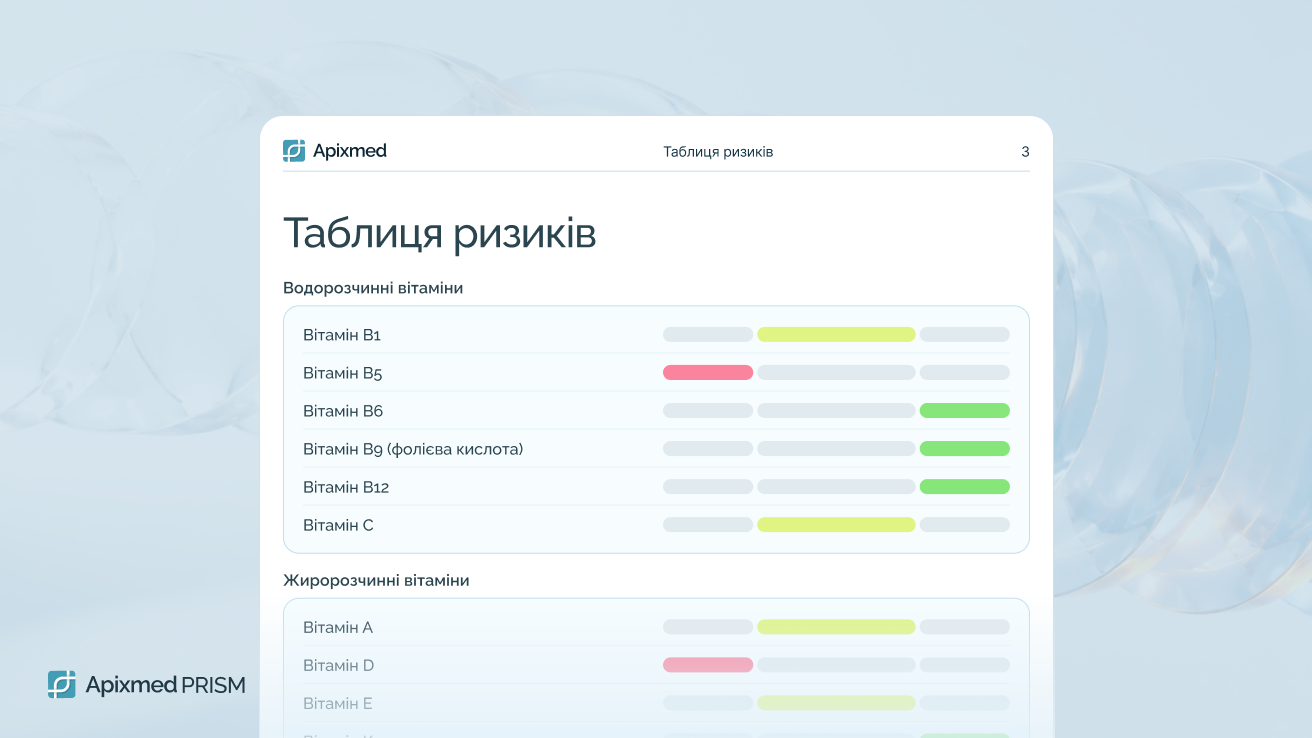The height and width of the screenshot is (738, 1312).
Task: Click the yellow middle risk bar for Вітамін B1
Action: 836,335
